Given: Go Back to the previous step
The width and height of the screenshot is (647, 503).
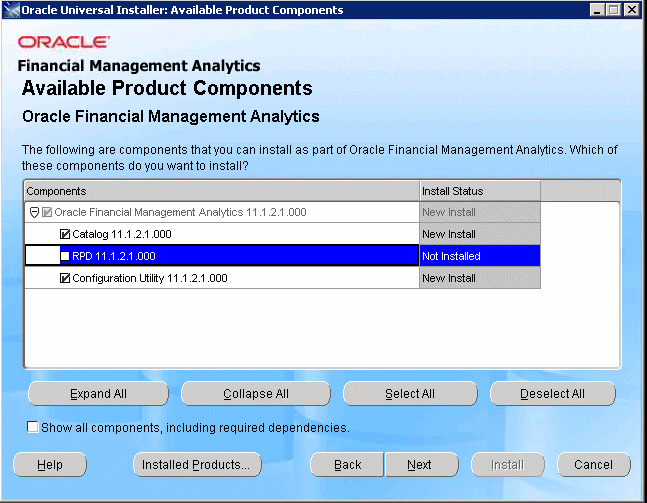Looking at the screenshot, I should (347, 465).
